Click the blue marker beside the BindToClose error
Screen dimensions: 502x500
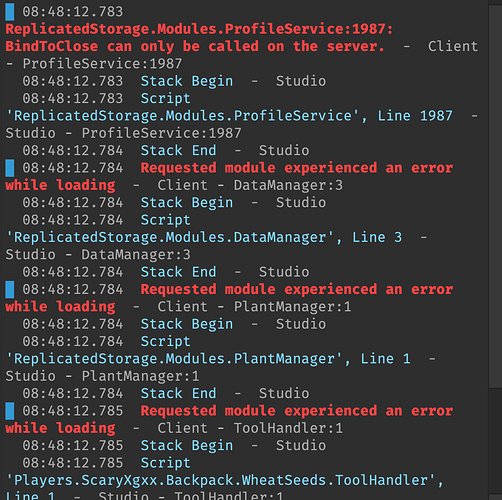(10, 12)
